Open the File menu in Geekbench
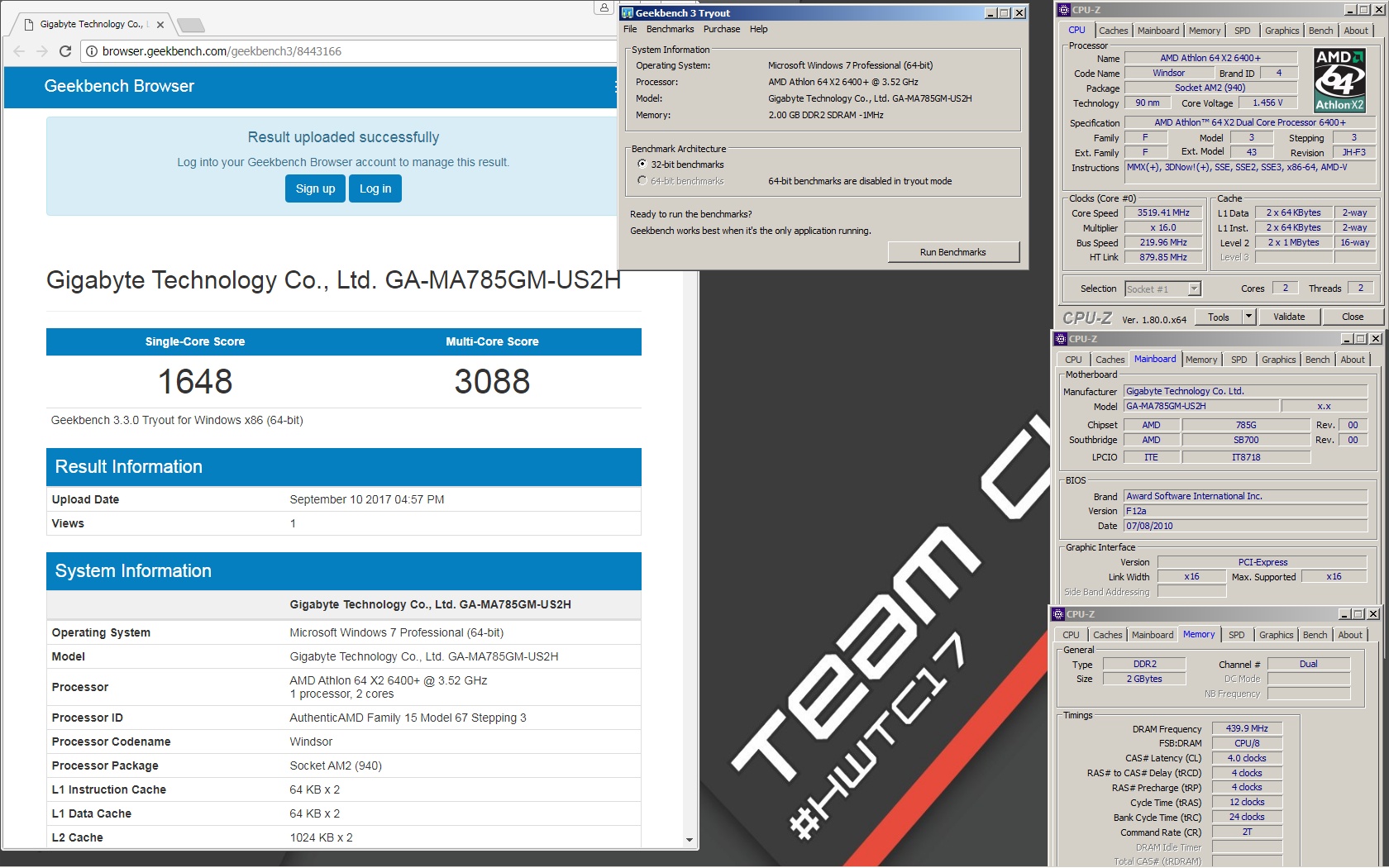The height and width of the screenshot is (868, 1389). (630, 29)
